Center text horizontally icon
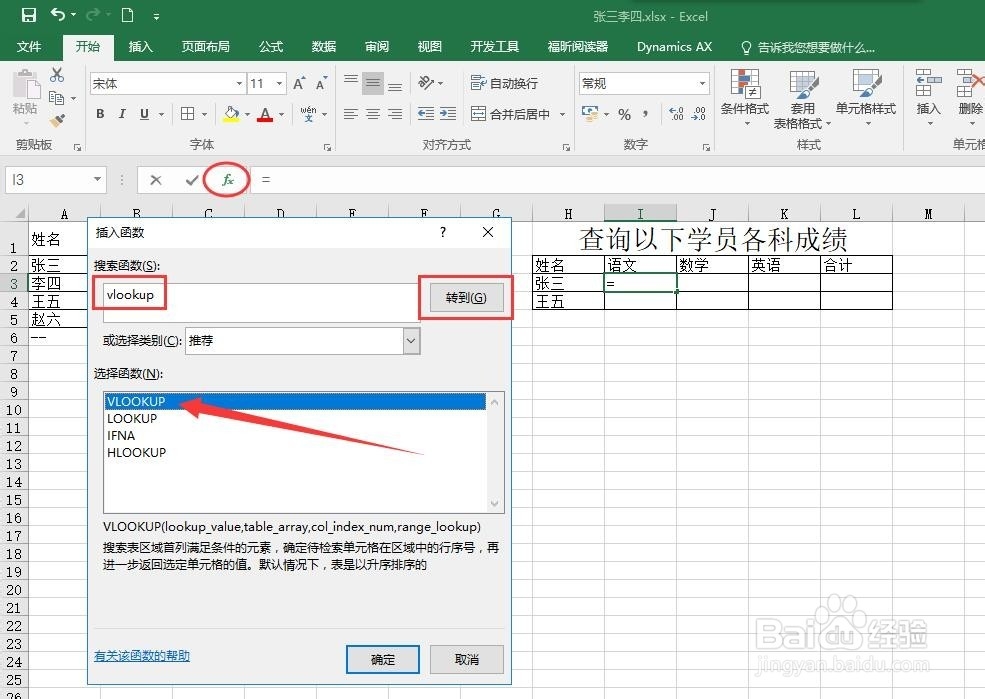Viewport: 985px width, 699px height. coord(373,114)
